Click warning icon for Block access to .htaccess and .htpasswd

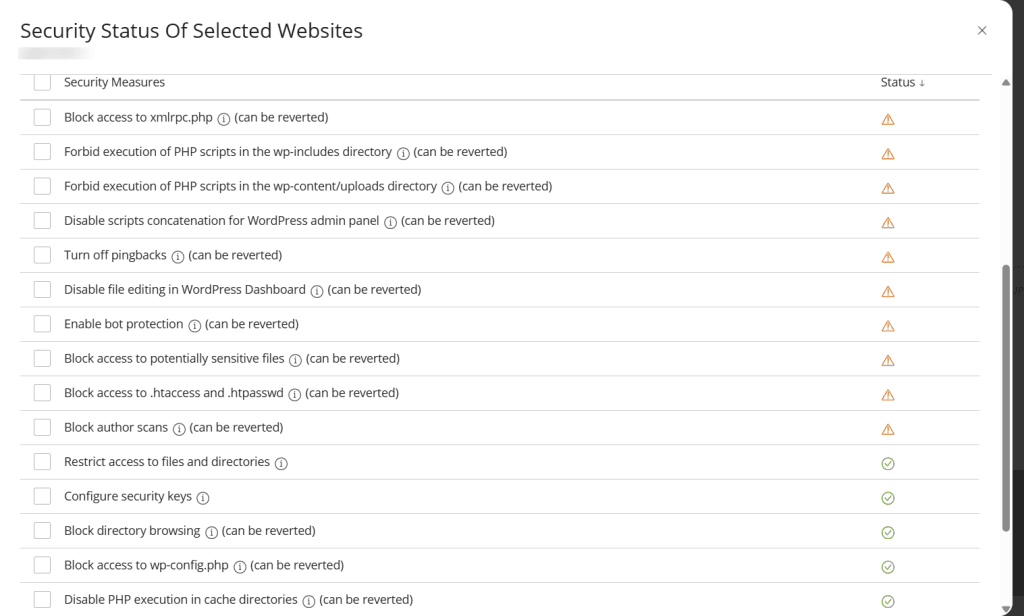pos(887,394)
